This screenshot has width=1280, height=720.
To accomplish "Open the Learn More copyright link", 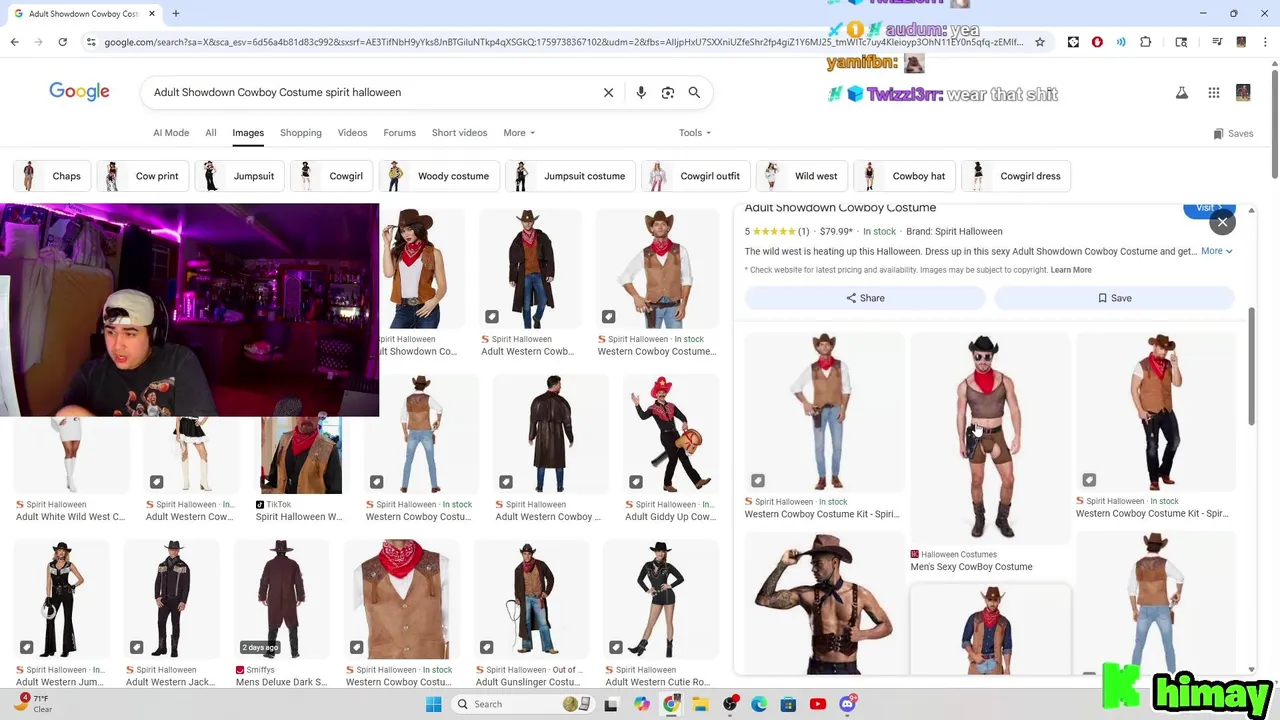I will pos(1071,270).
